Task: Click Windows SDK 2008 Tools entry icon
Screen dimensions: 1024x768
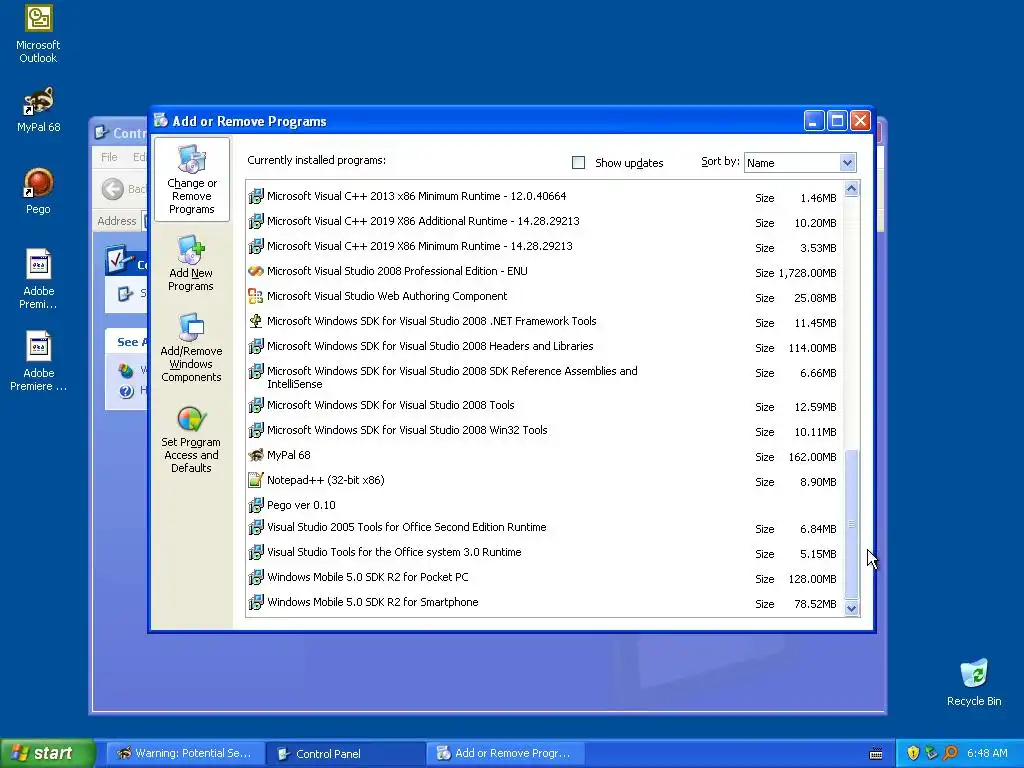Action: 256,406
